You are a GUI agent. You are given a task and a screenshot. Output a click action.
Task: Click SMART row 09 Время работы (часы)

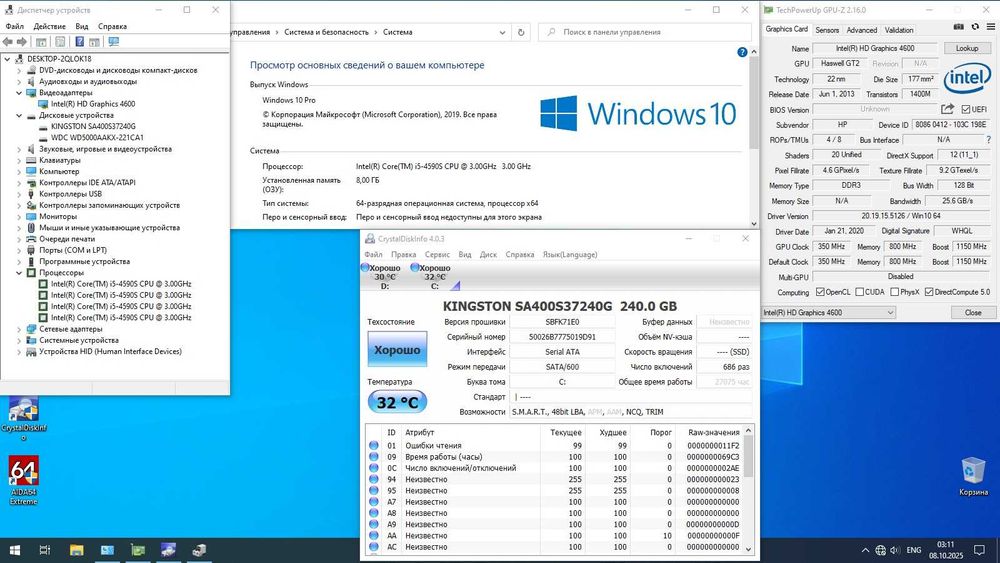point(555,457)
